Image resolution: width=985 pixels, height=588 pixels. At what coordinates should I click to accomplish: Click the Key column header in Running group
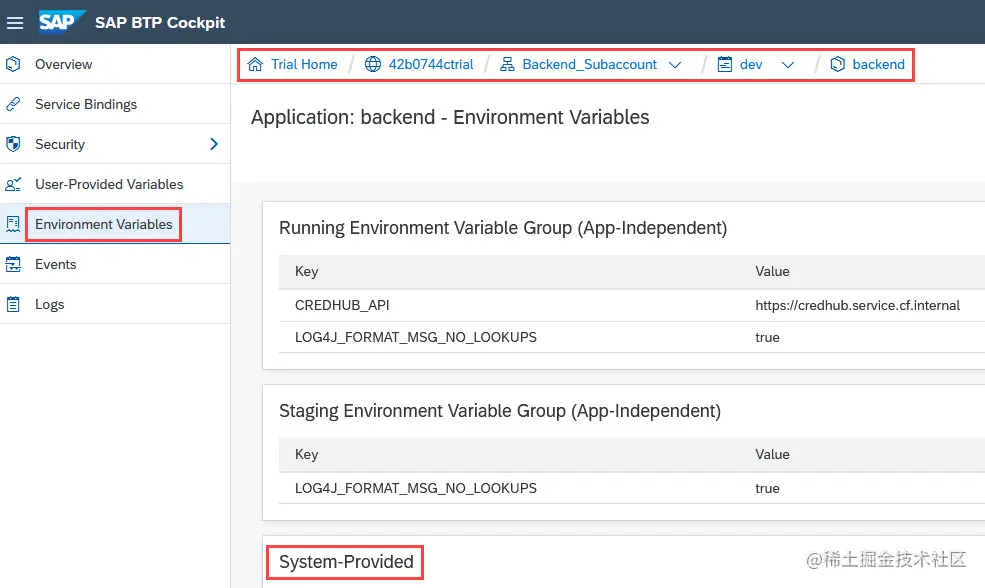click(307, 271)
